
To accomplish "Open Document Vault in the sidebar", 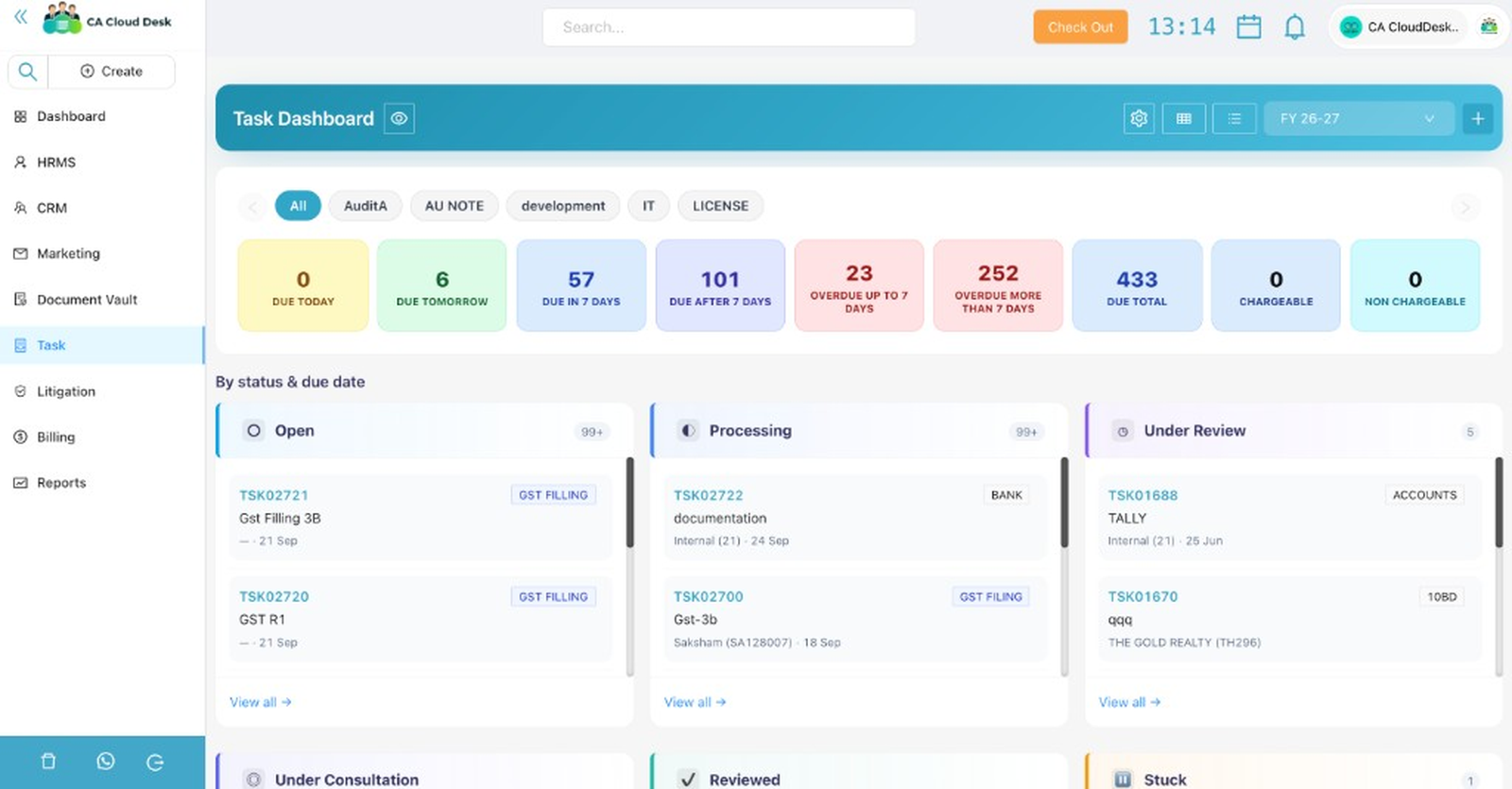I will 102,300.
